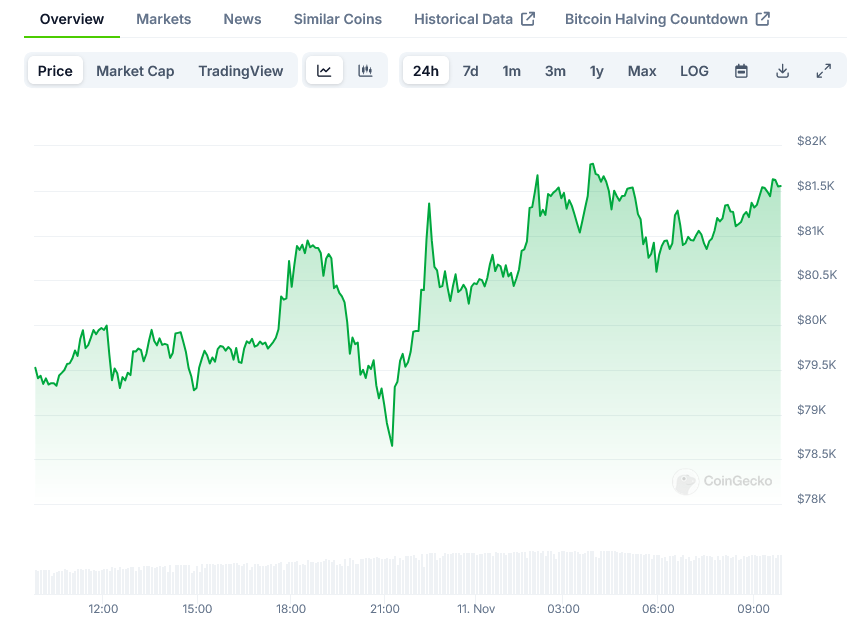
Task: Open the Similar Coins tab
Action: [x=337, y=19]
